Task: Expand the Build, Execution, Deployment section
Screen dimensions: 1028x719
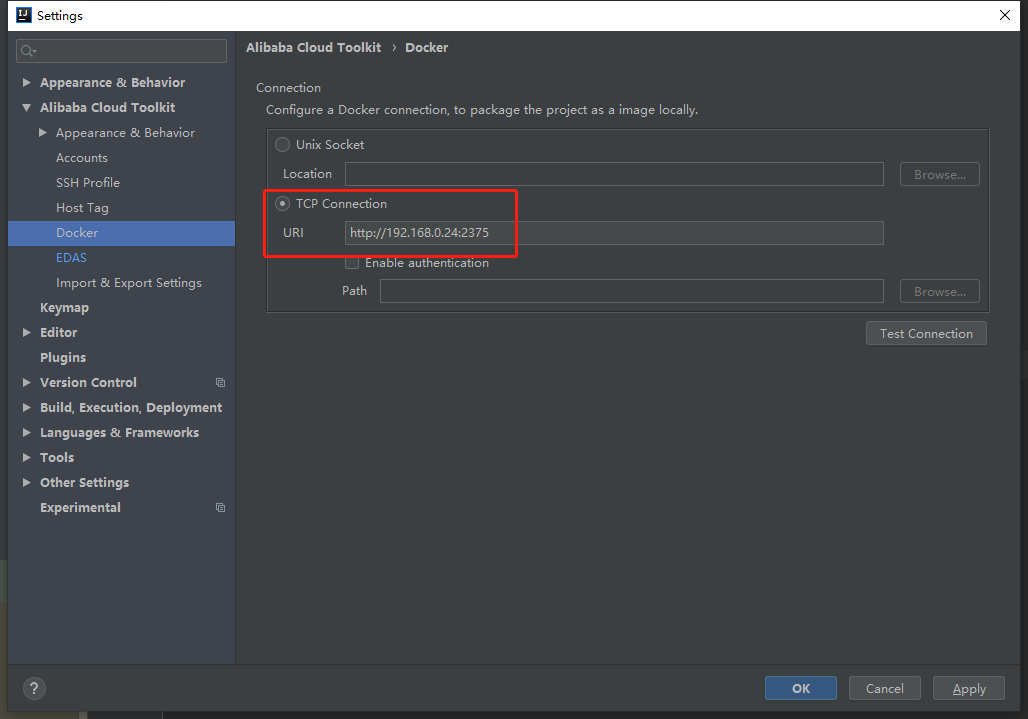Action: click(x=25, y=407)
